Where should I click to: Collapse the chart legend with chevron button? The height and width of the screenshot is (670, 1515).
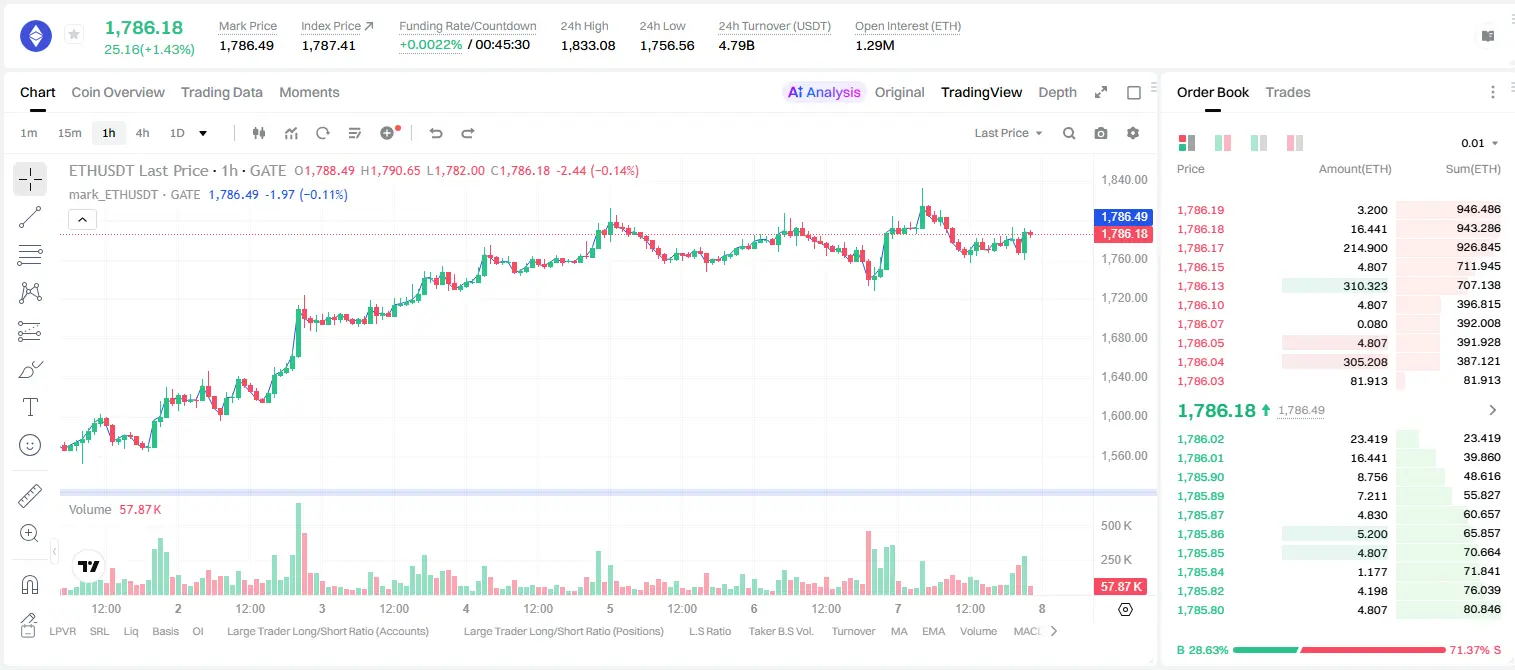pos(83,219)
